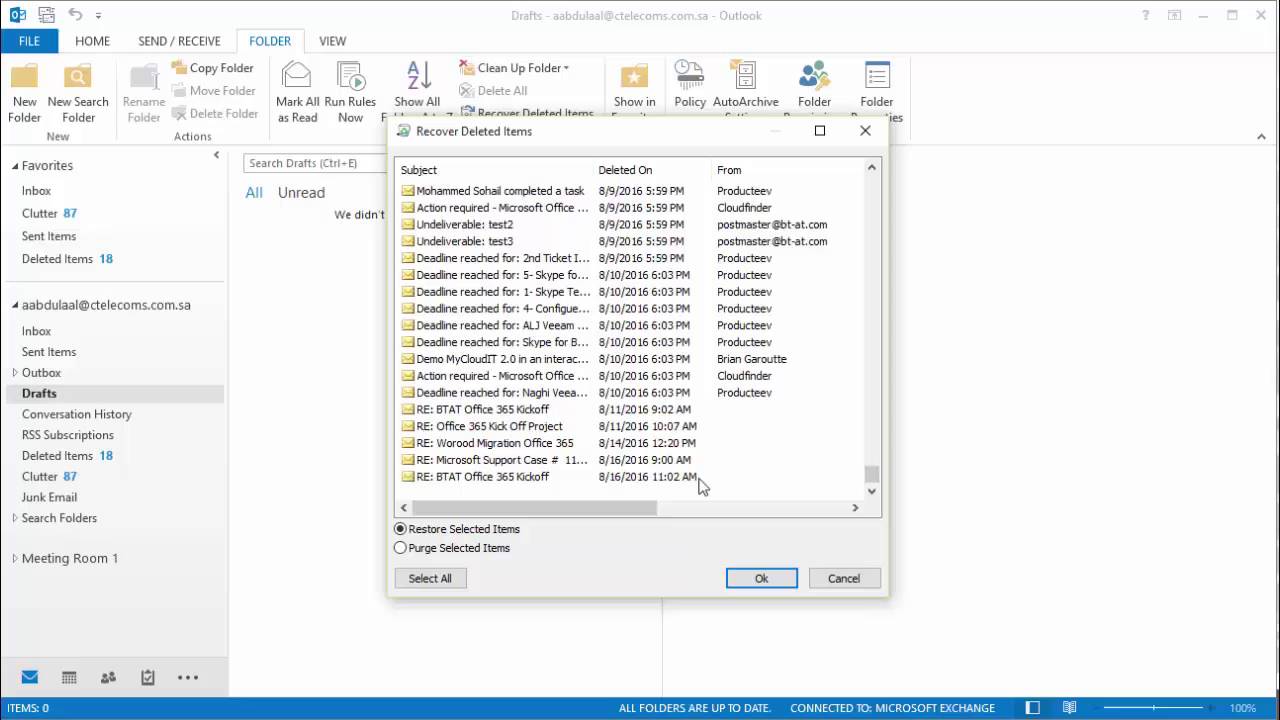Click the navigation options ellipsis icon
This screenshot has height=720, width=1280.
coord(188,677)
